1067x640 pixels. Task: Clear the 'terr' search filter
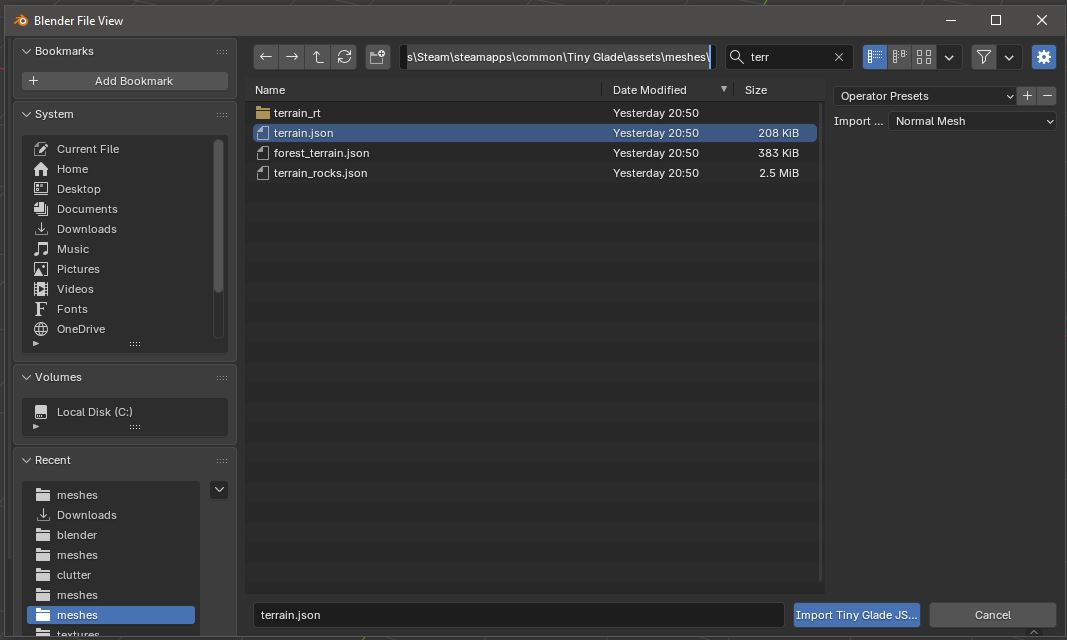[x=839, y=57]
